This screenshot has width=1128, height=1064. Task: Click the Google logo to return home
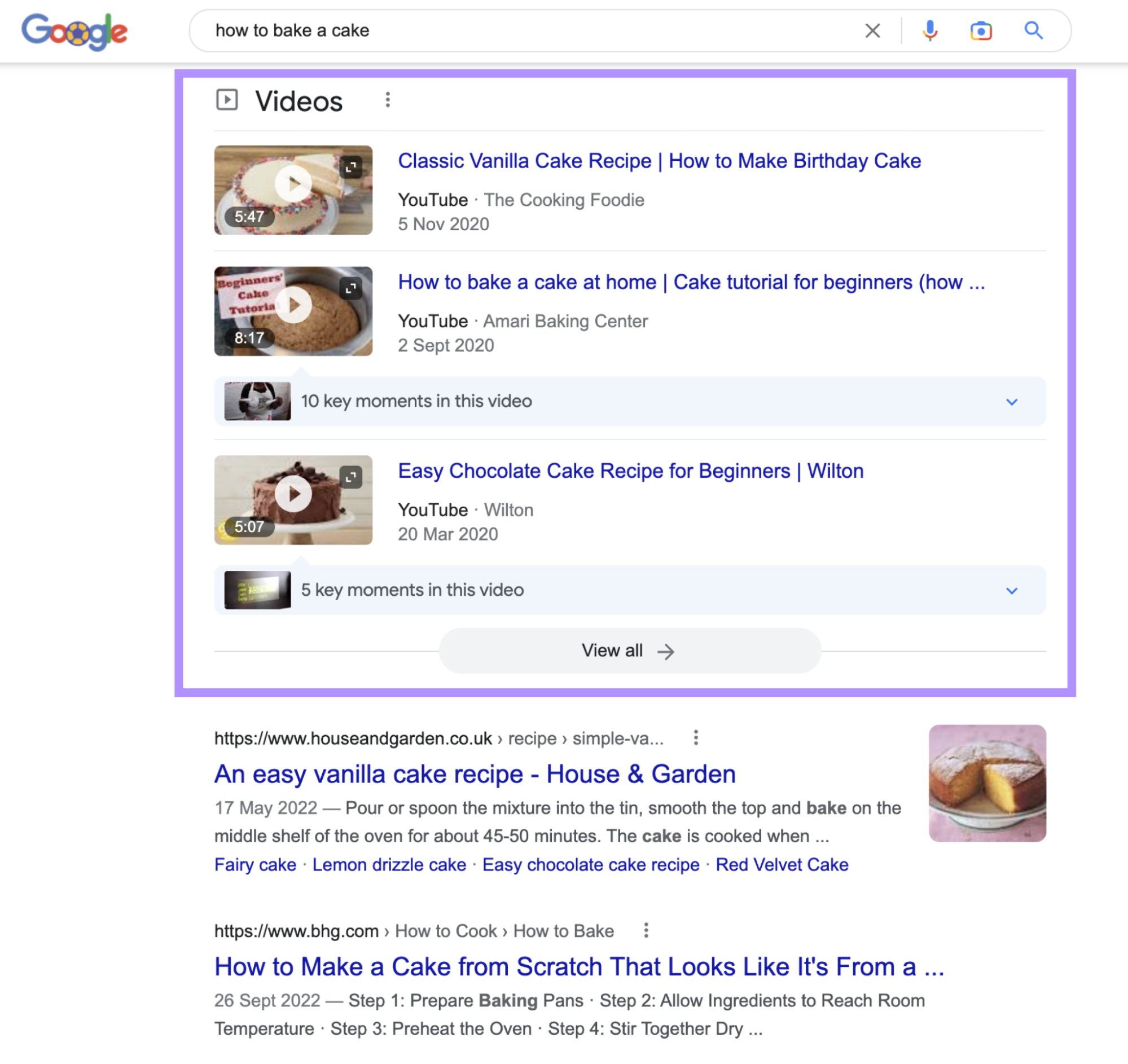click(x=74, y=32)
